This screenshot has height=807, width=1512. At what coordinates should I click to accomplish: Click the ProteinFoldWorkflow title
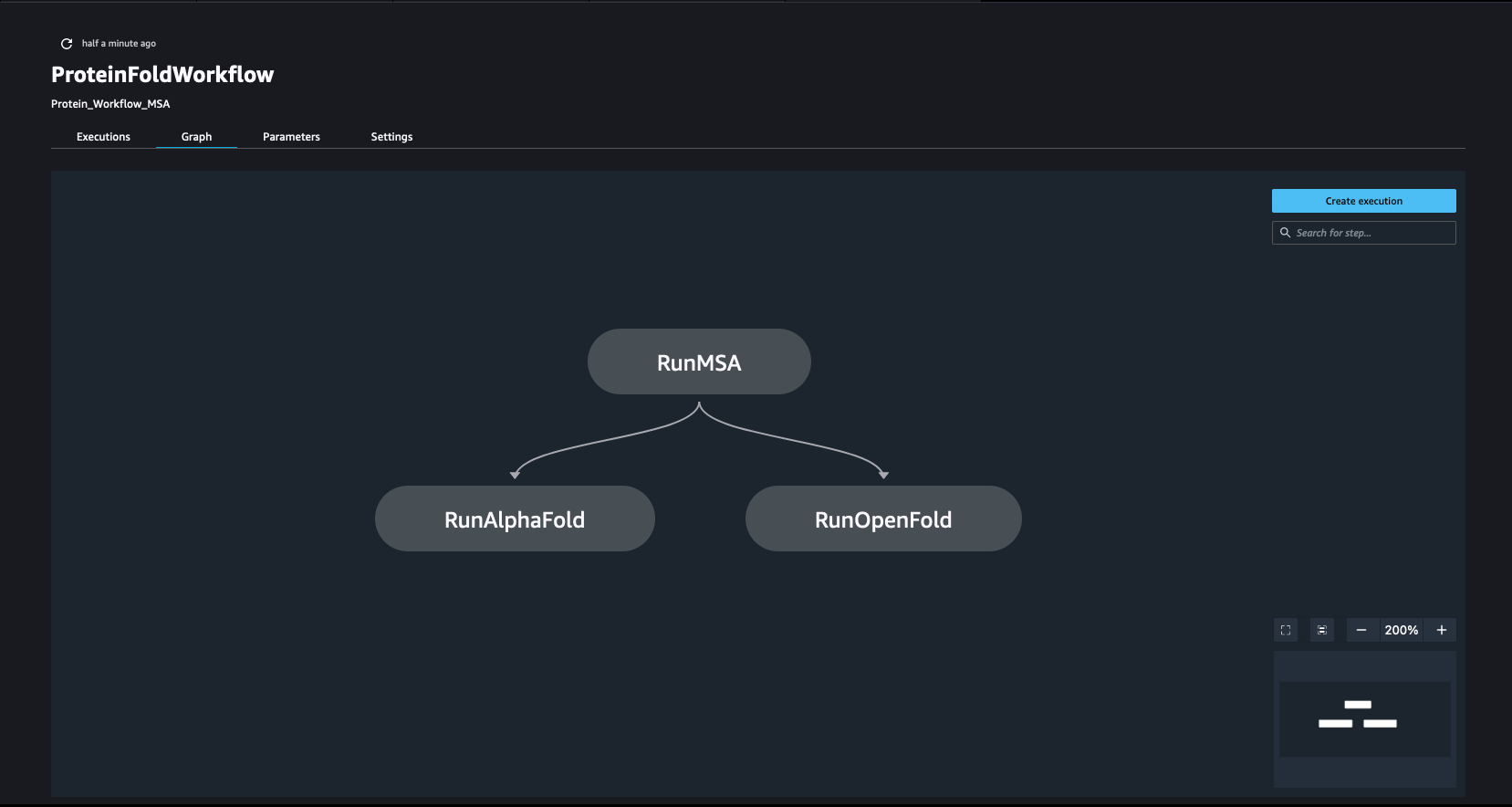(x=162, y=75)
